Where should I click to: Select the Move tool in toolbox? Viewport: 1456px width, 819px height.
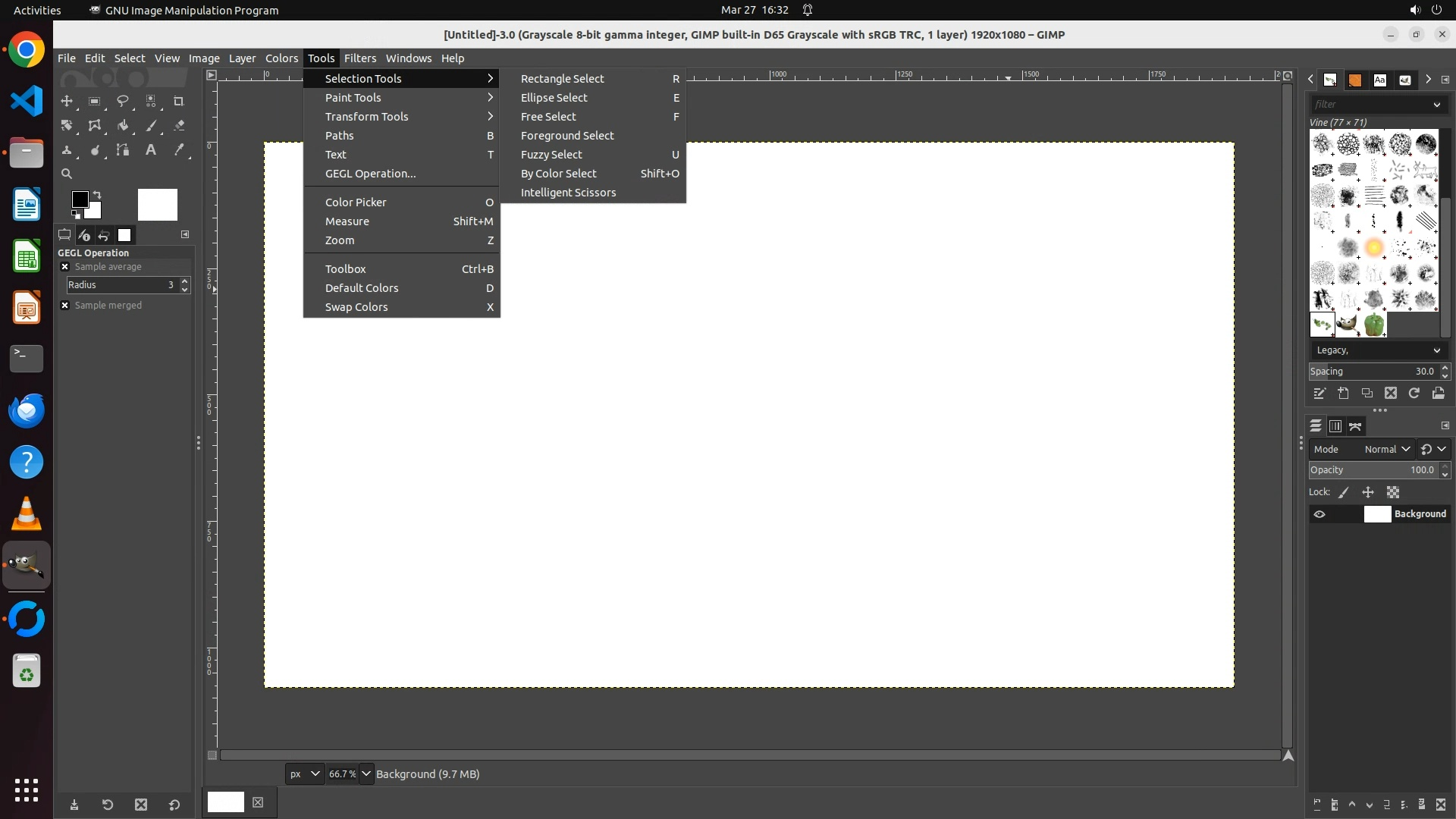click(x=67, y=101)
